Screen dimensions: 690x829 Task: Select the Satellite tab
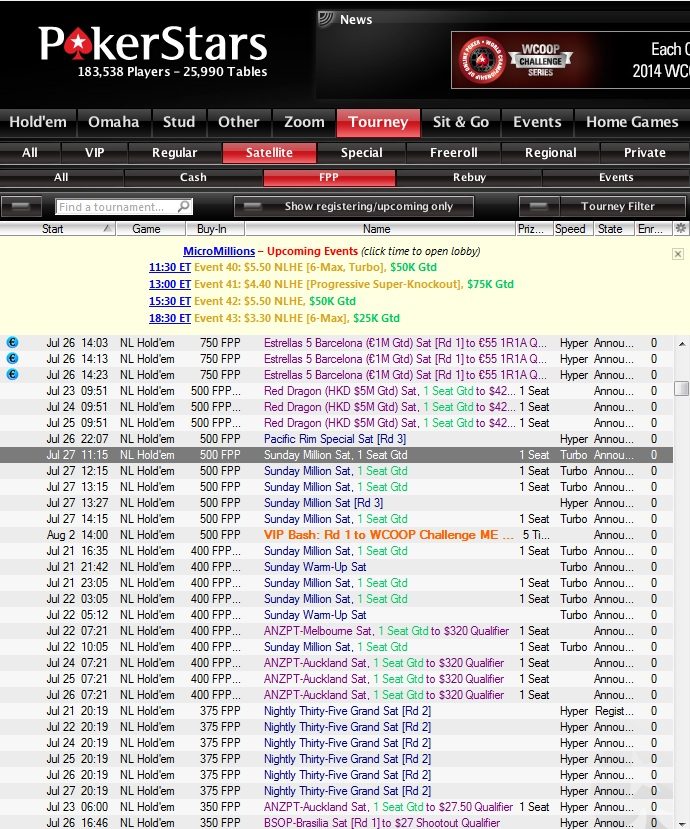269,153
